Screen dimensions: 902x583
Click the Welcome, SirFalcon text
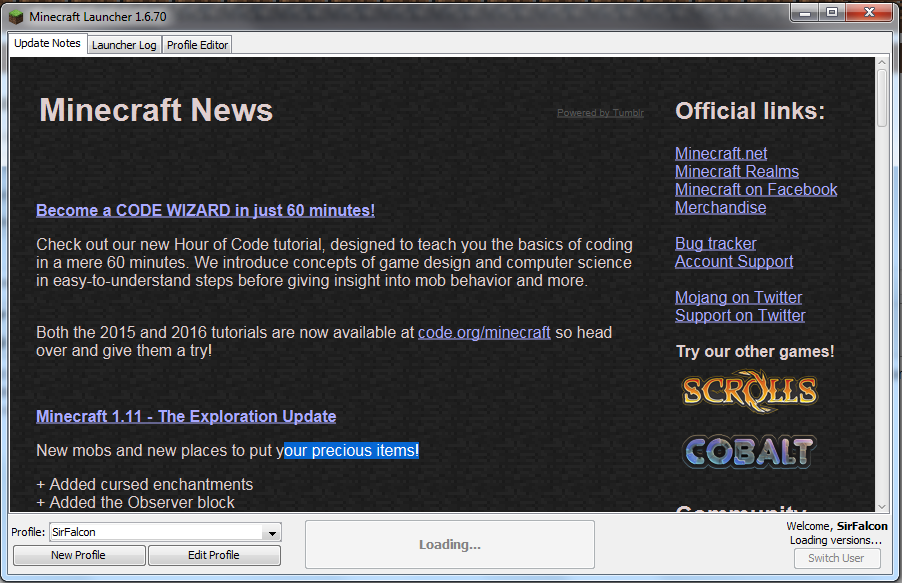(837, 526)
